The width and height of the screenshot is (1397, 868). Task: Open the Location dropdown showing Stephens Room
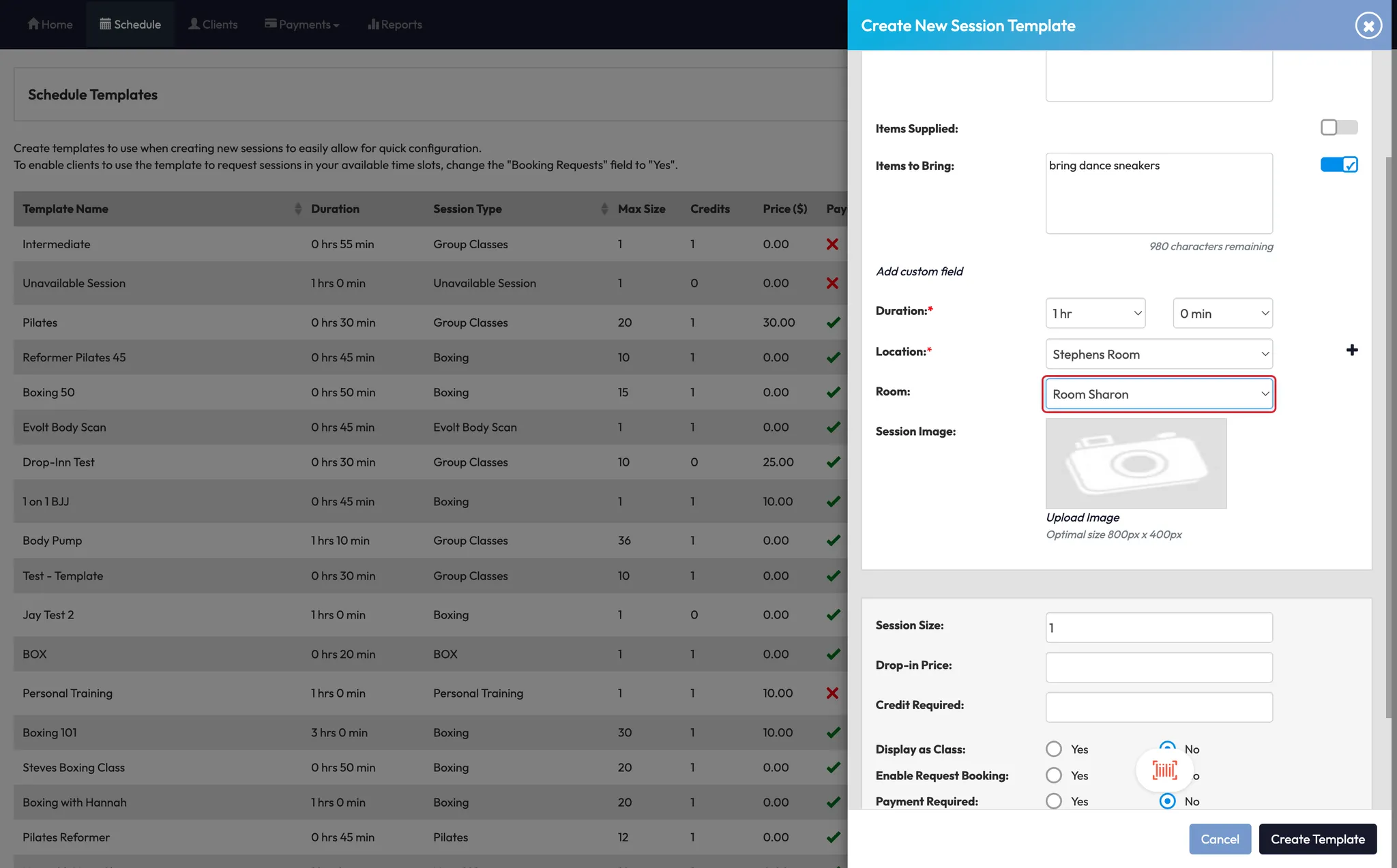[1158, 355]
